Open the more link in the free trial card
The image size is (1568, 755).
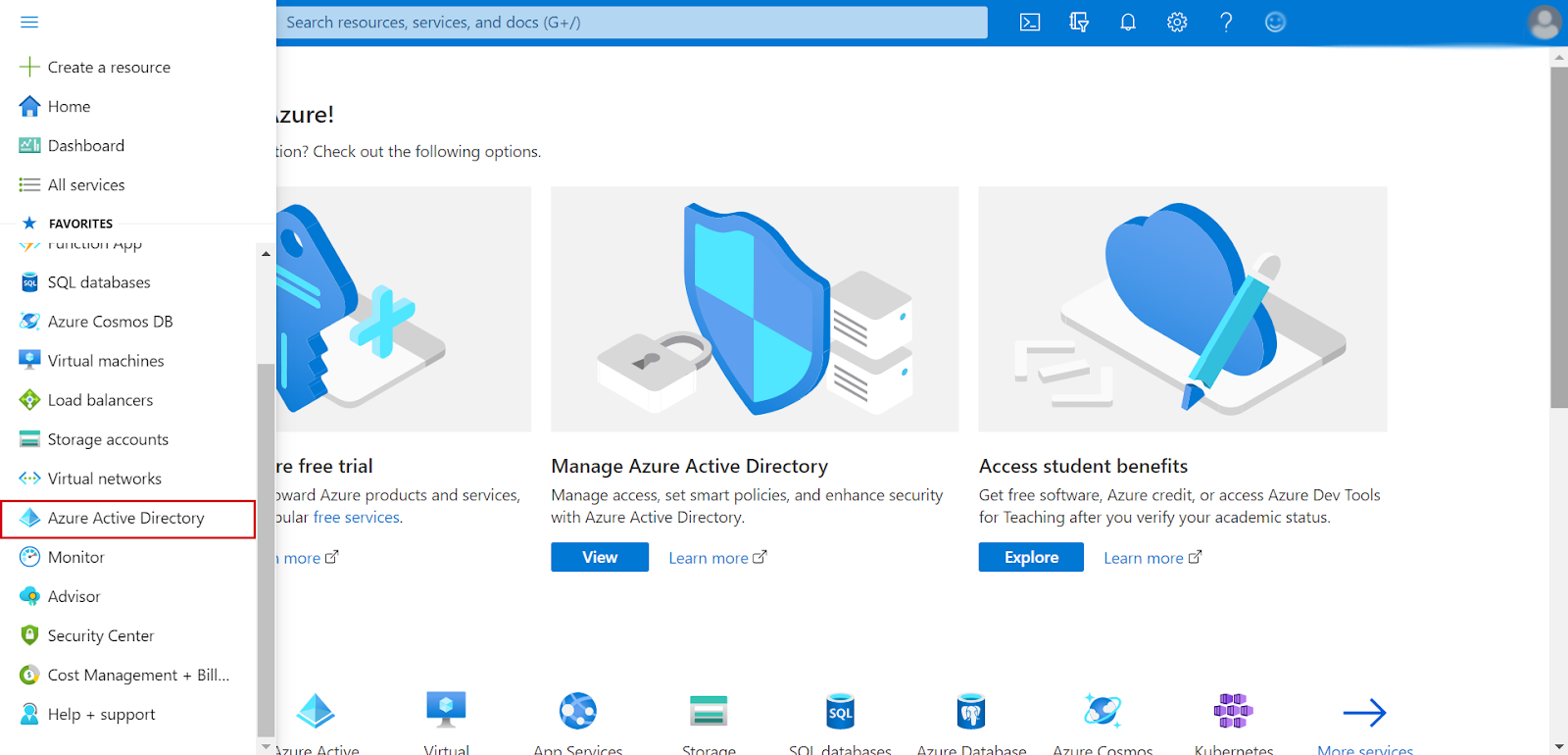point(310,558)
